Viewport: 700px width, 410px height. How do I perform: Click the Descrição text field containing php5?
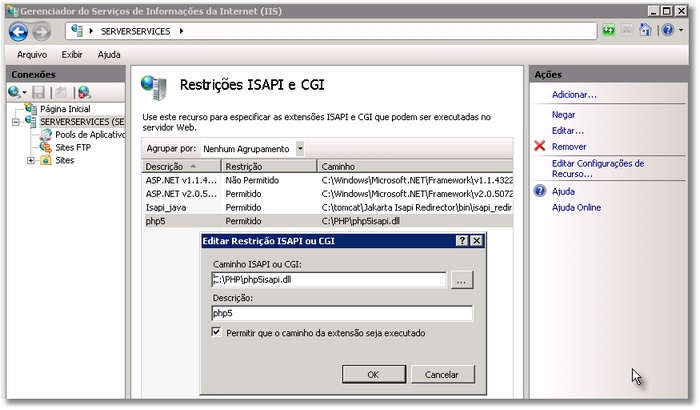point(328,313)
